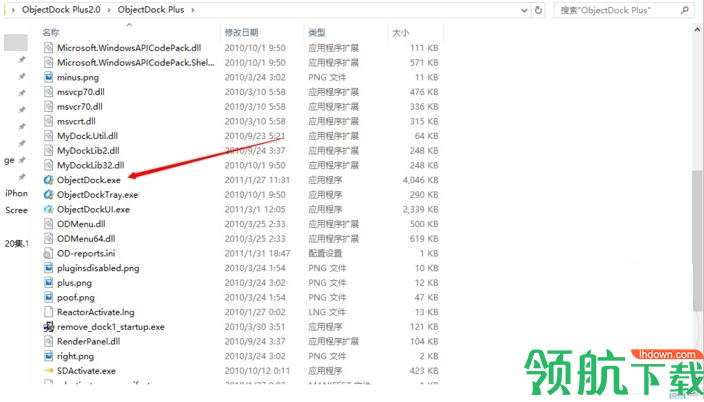Select the SDActivate.exe file icon

[48, 371]
